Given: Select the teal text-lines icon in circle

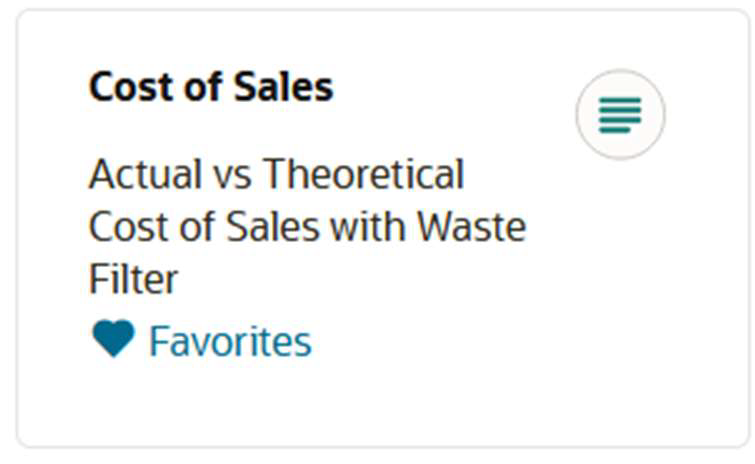Looking at the screenshot, I should (x=620, y=115).
